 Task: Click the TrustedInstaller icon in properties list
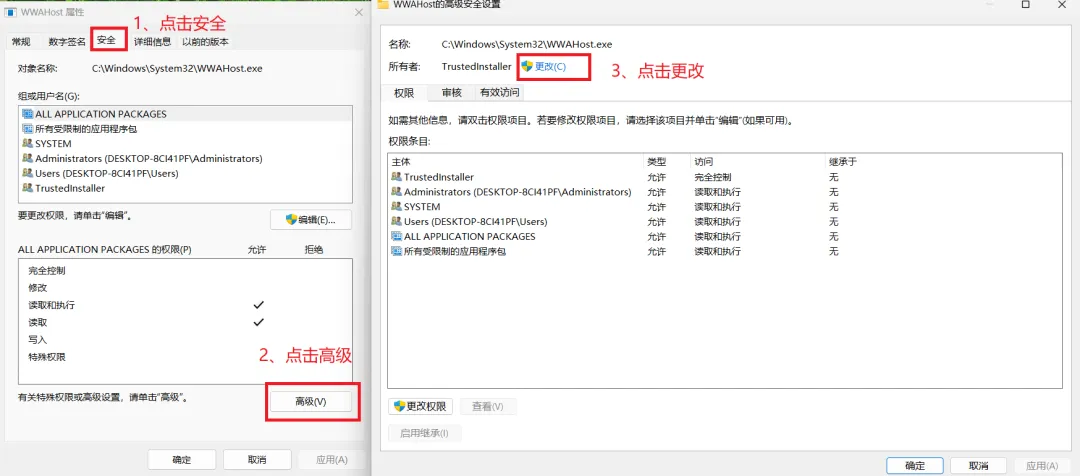tap(28, 187)
